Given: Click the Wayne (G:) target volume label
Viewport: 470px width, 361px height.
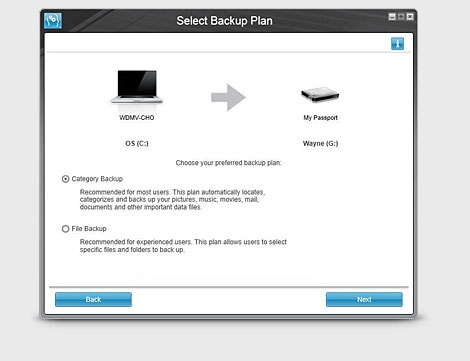Looking at the screenshot, I should (x=320, y=143).
